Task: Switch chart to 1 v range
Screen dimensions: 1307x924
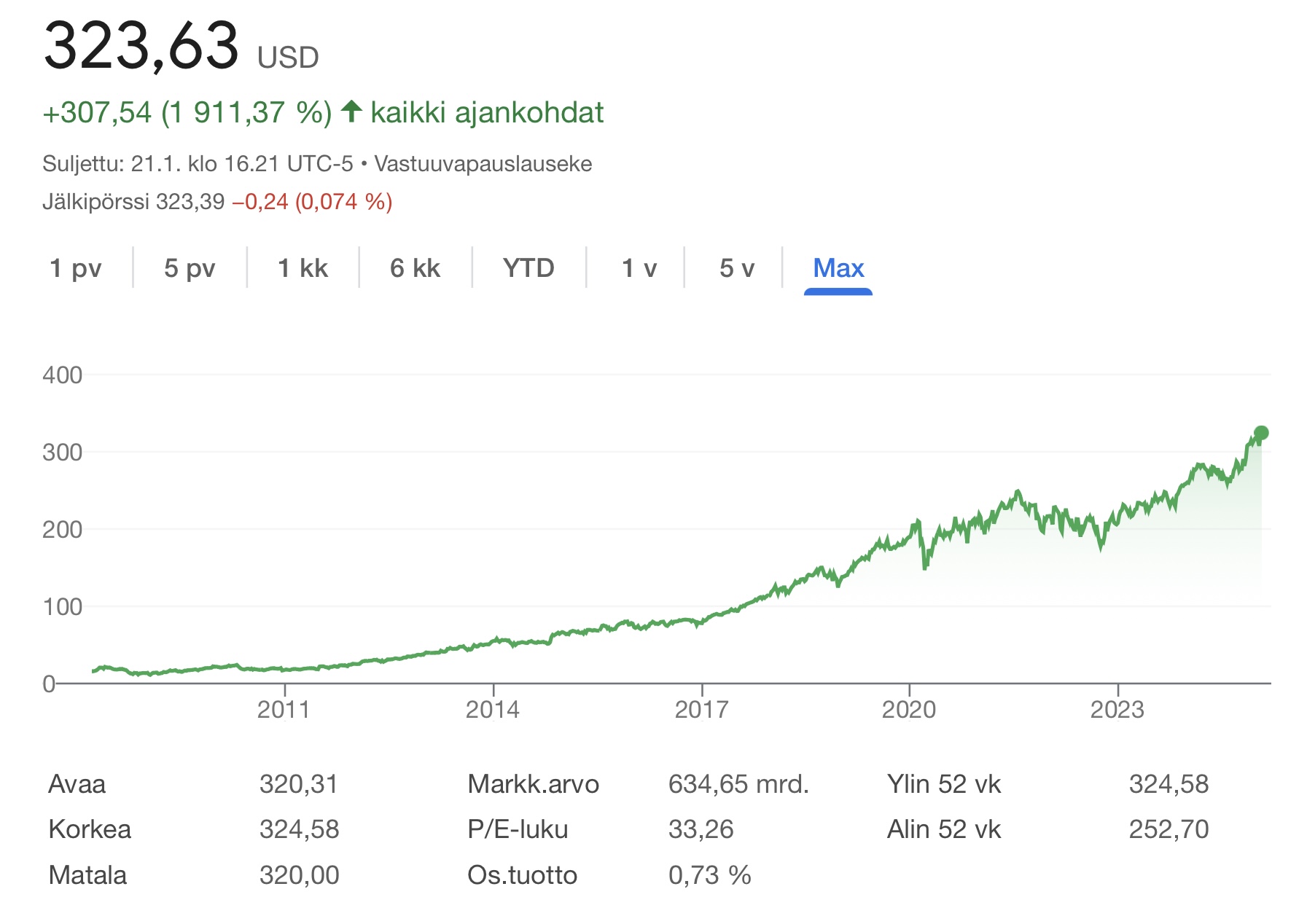Action: pos(639,268)
